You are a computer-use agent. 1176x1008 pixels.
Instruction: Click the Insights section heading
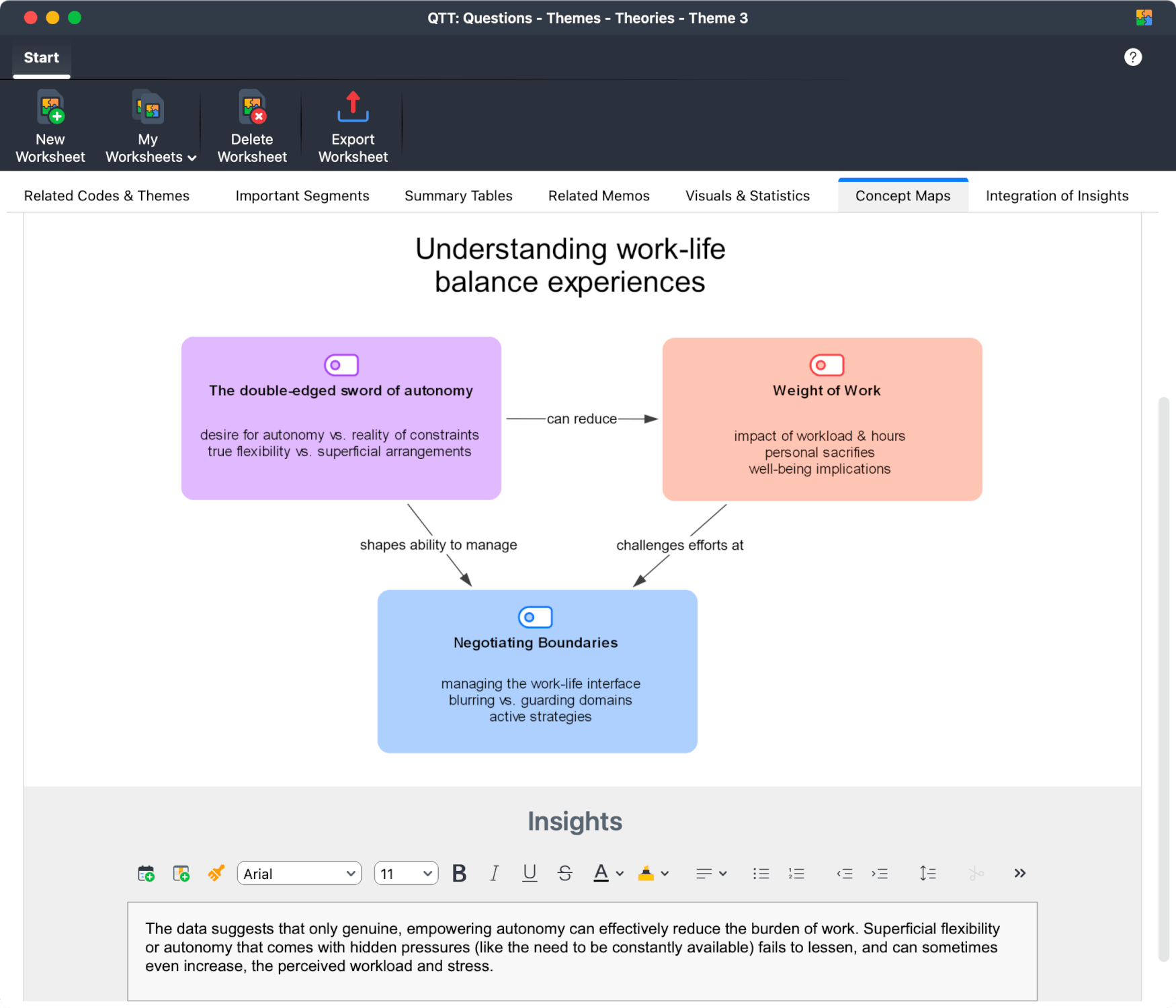[x=575, y=821]
